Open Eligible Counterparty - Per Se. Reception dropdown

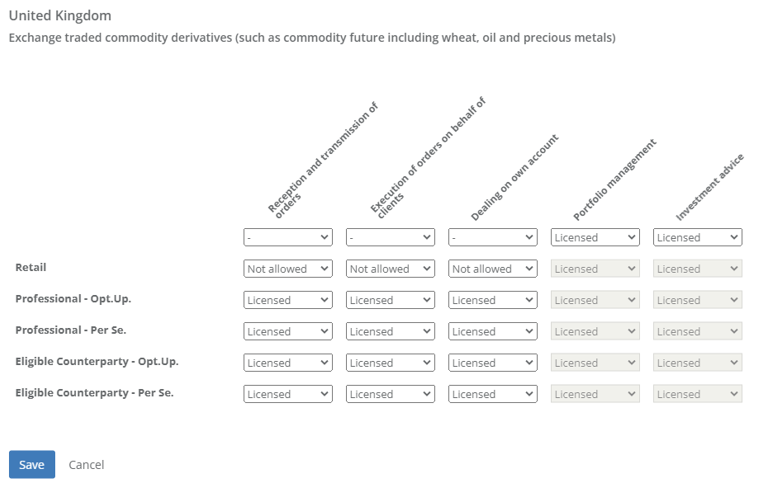pos(288,394)
